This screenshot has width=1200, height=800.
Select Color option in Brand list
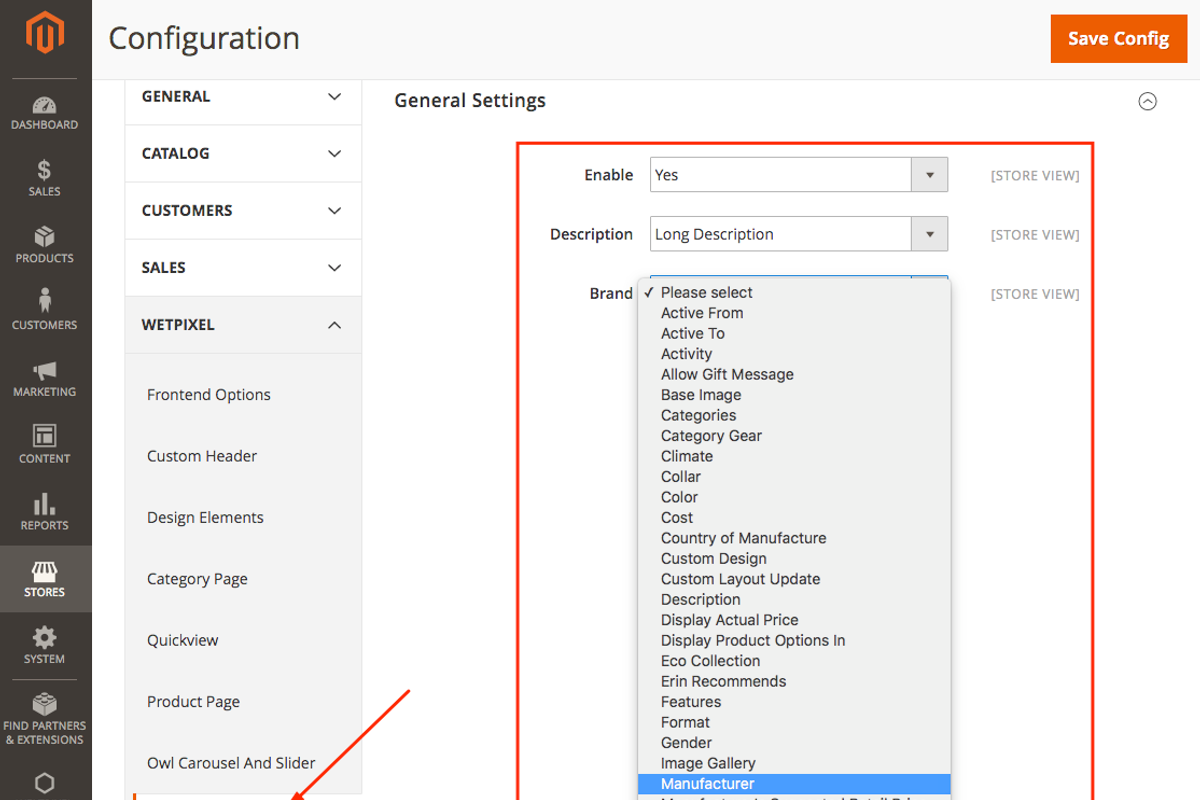pos(794,497)
